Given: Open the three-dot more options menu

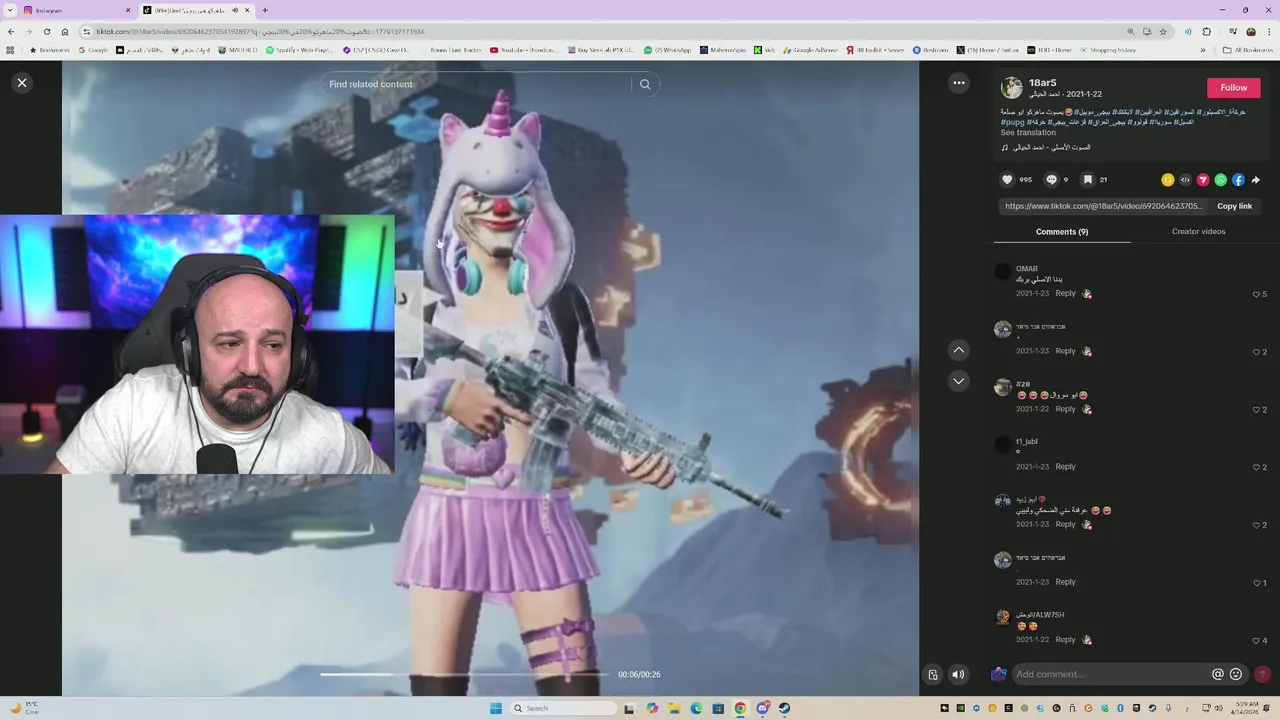Looking at the screenshot, I should coord(958,83).
